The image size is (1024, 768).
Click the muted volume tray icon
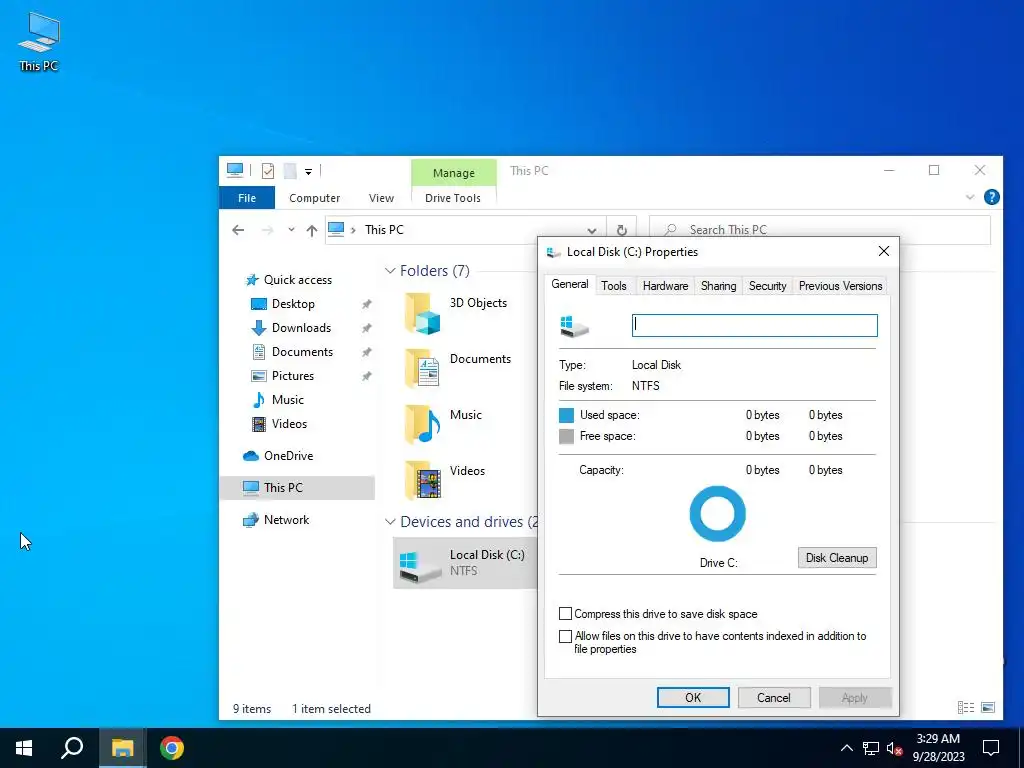coord(895,748)
